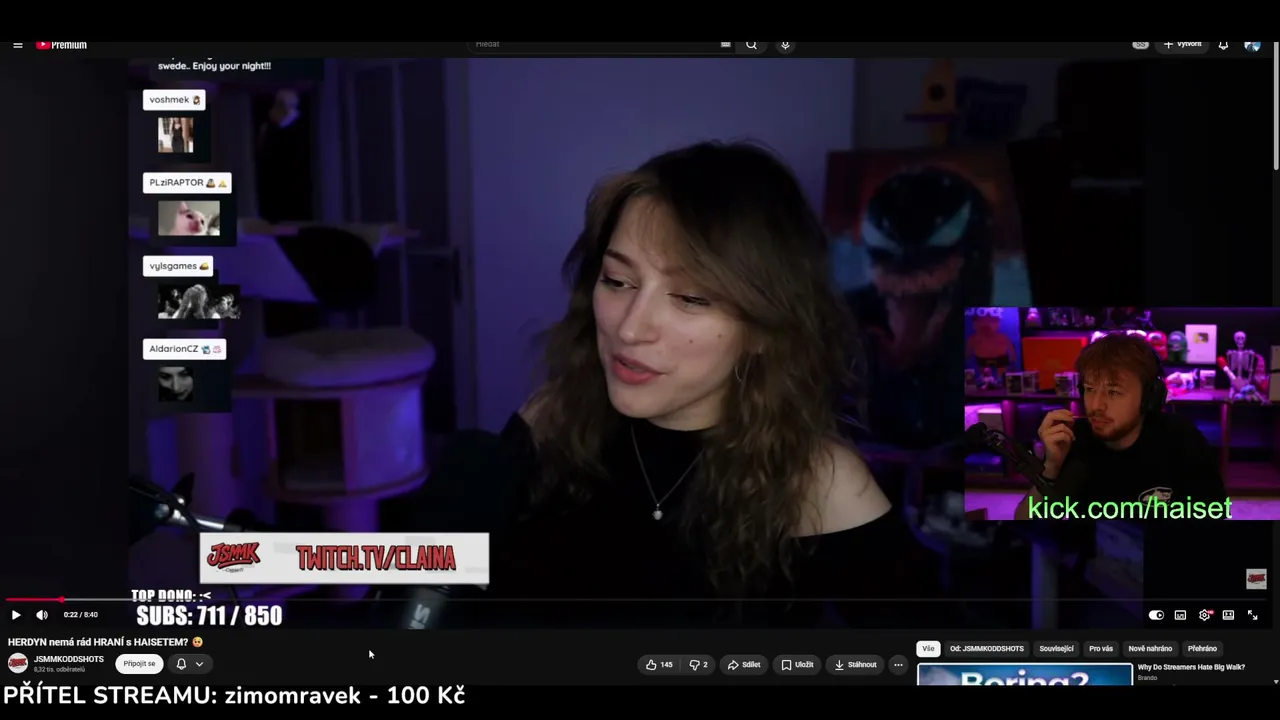This screenshot has height=720, width=1280.
Task: Open player settings gear
Action: click(1204, 615)
